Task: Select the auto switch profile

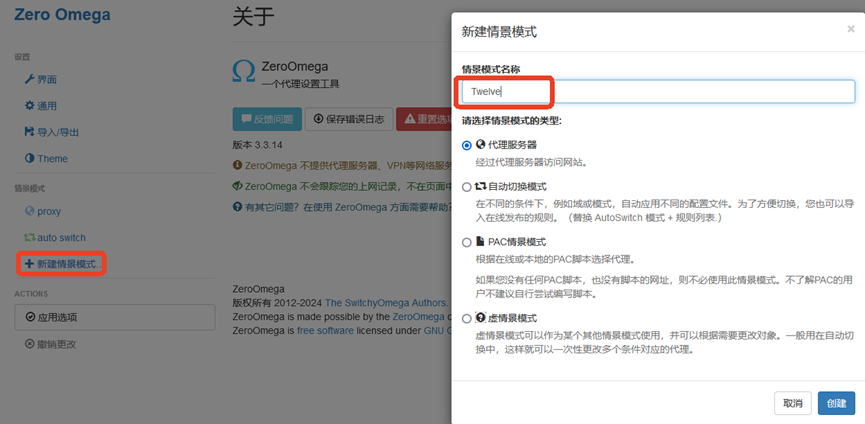Action: click(55, 238)
